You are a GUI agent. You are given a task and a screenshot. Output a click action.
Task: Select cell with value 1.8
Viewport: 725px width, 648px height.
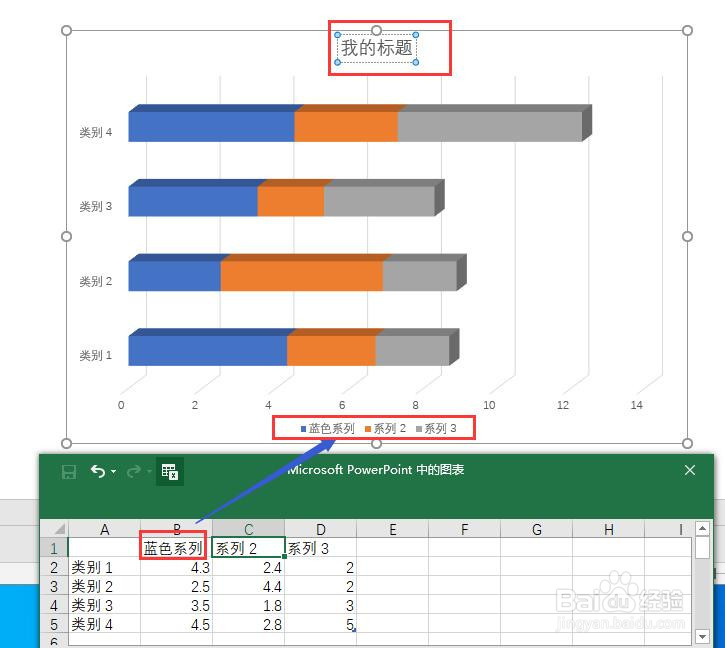pos(248,605)
